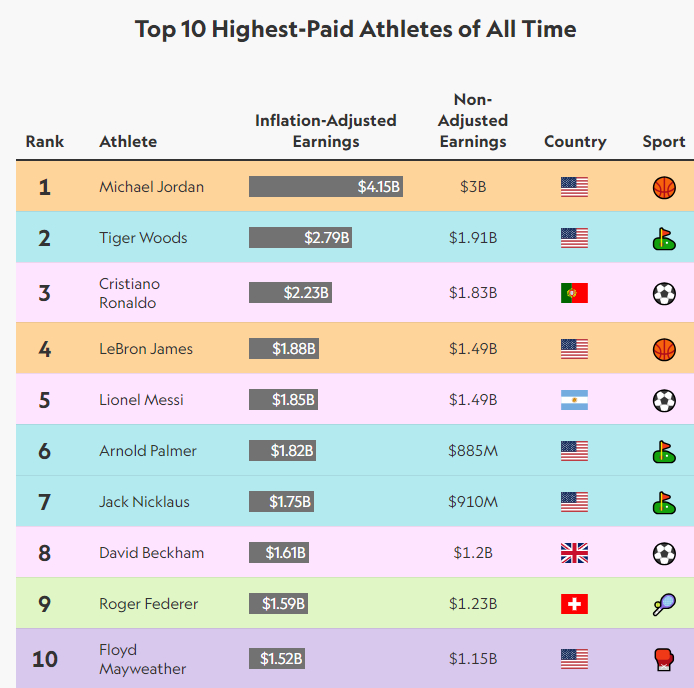Click the UK flag for David Beckham

[575, 553]
